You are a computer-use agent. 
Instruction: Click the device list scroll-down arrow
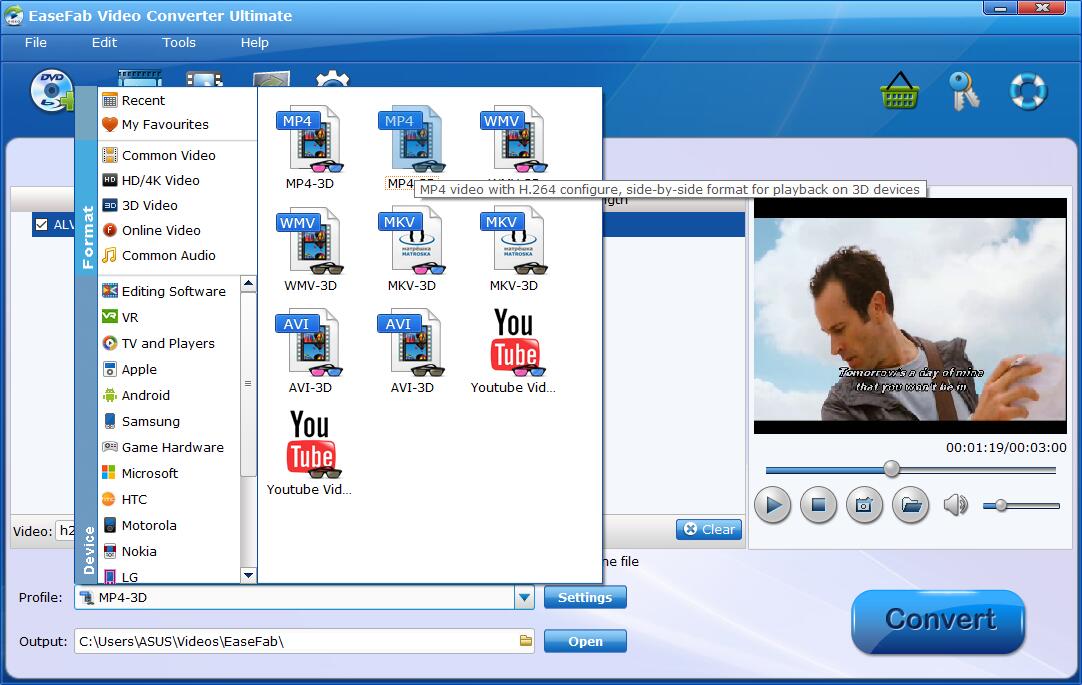tap(248, 575)
